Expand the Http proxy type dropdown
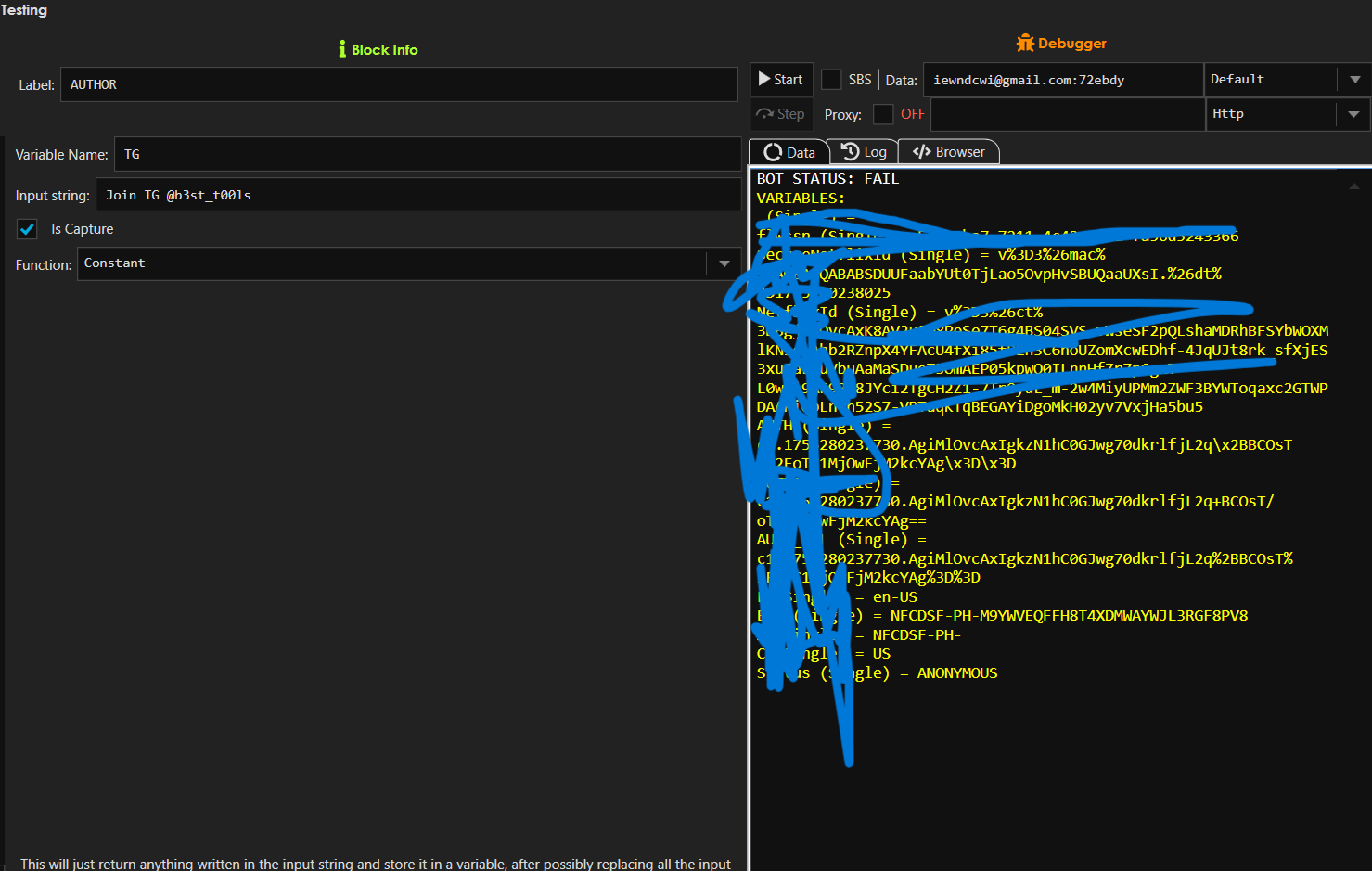Viewport: 1372px width, 871px height. coord(1353,114)
